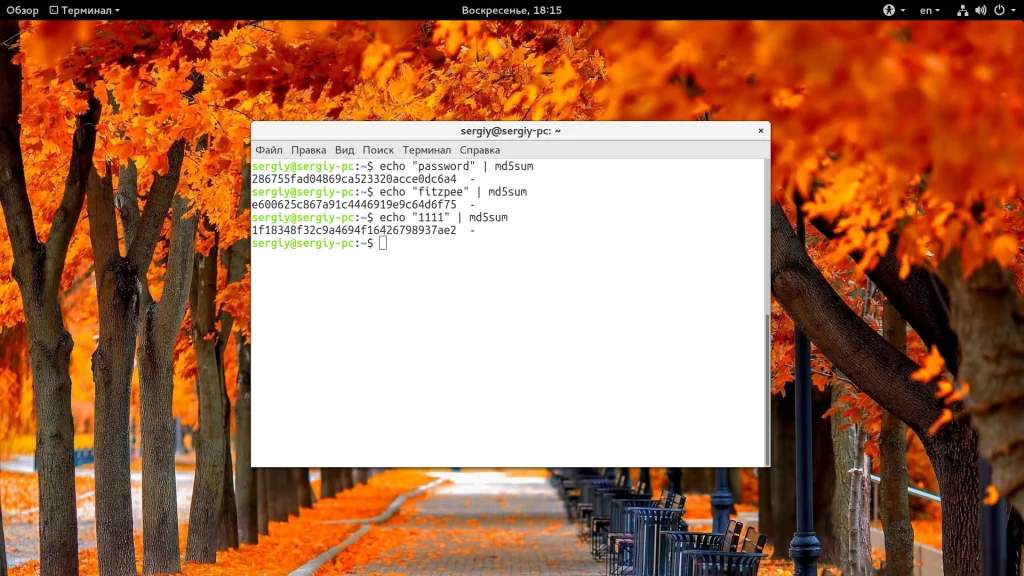Click the terminal icon beside Терминал in top bar
The width and height of the screenshot is (1024, 576).
point(54,10)
